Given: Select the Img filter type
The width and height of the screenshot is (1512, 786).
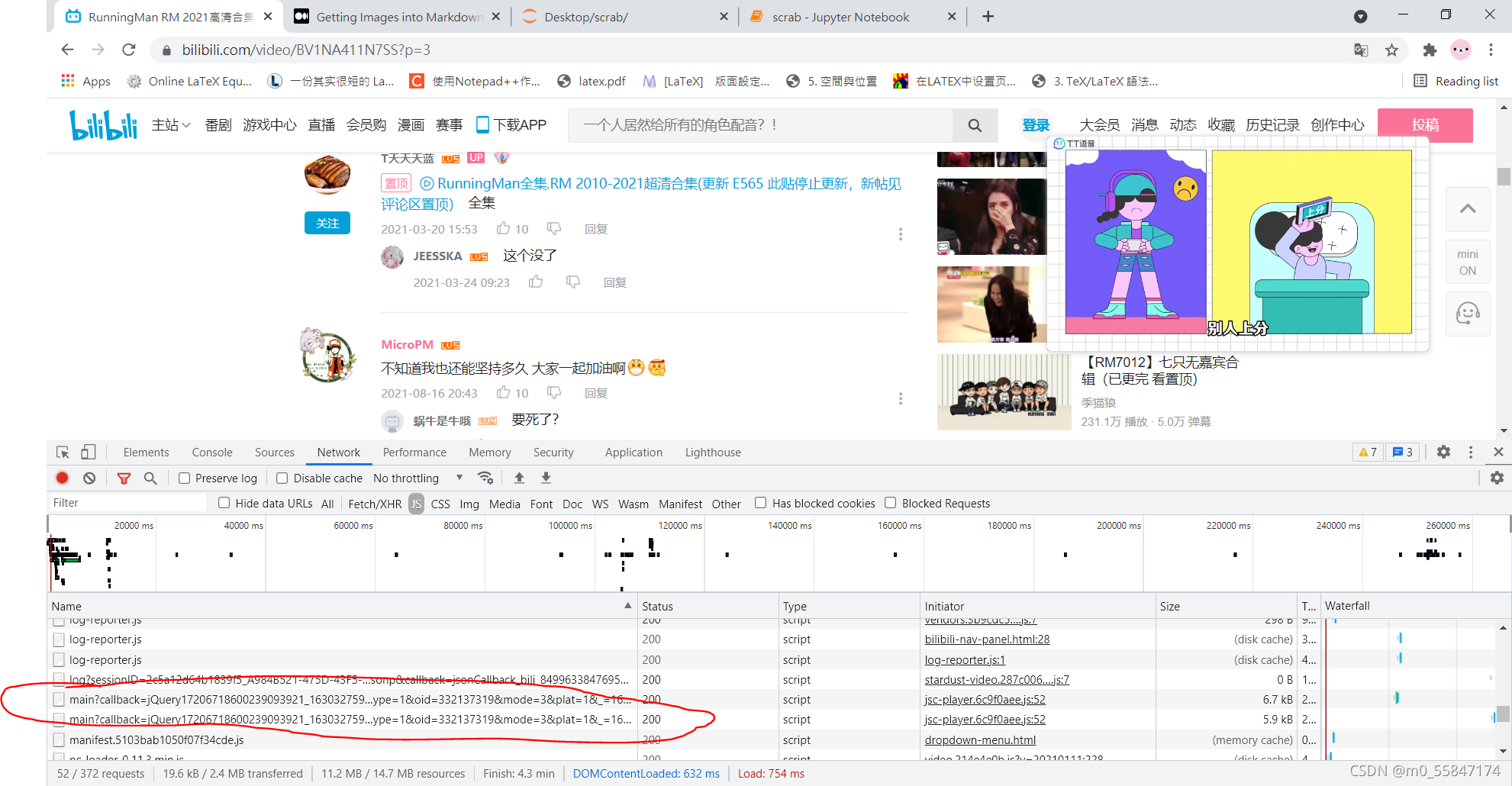Looking at the screenshot, I should click(469, 504).
